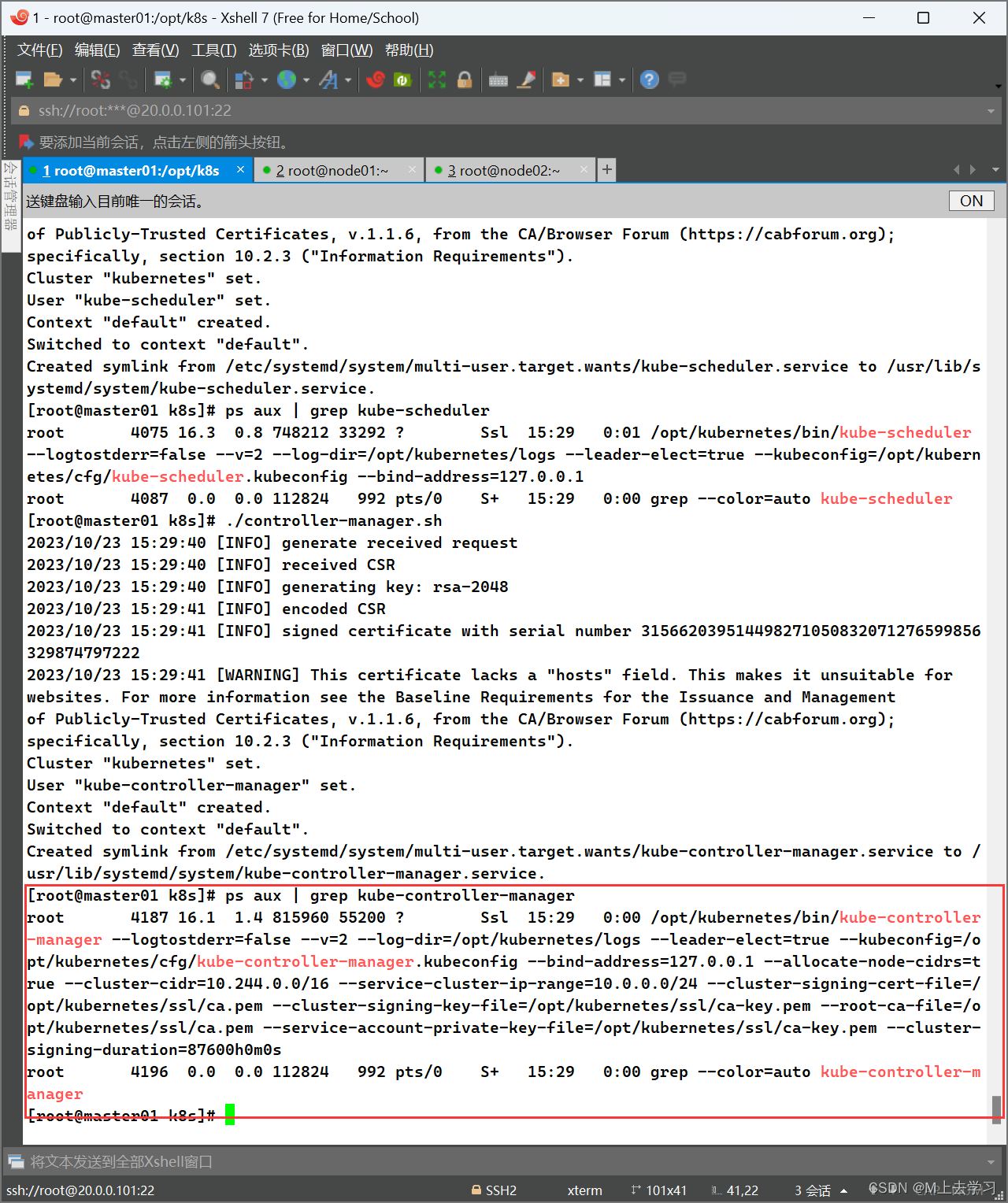Click the Font toolbar icon
Image resolution: width=1008 pixels, height=1203 pixels.
tap(328, 80)
